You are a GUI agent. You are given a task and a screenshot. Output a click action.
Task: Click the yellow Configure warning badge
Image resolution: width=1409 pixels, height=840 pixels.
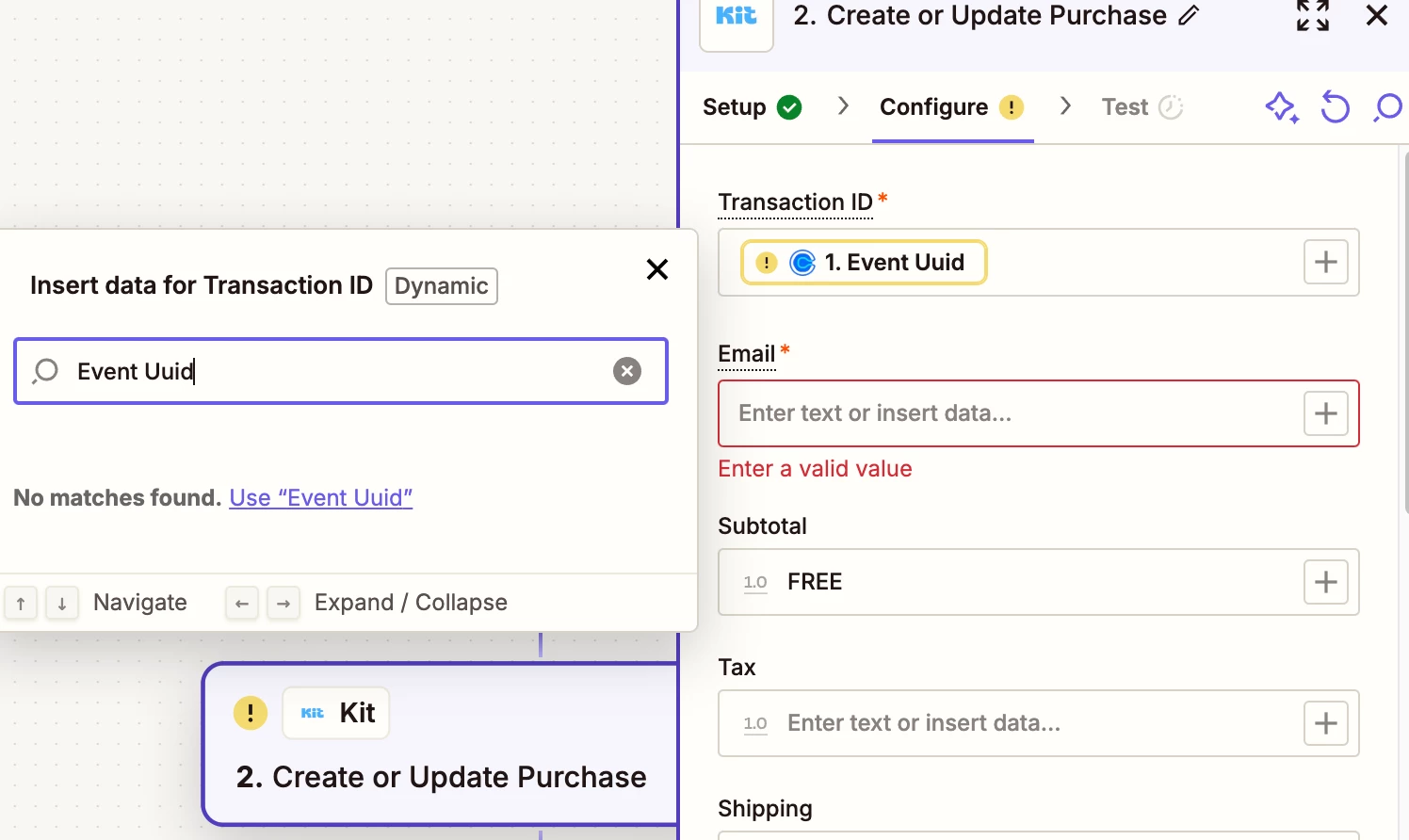1012,107
